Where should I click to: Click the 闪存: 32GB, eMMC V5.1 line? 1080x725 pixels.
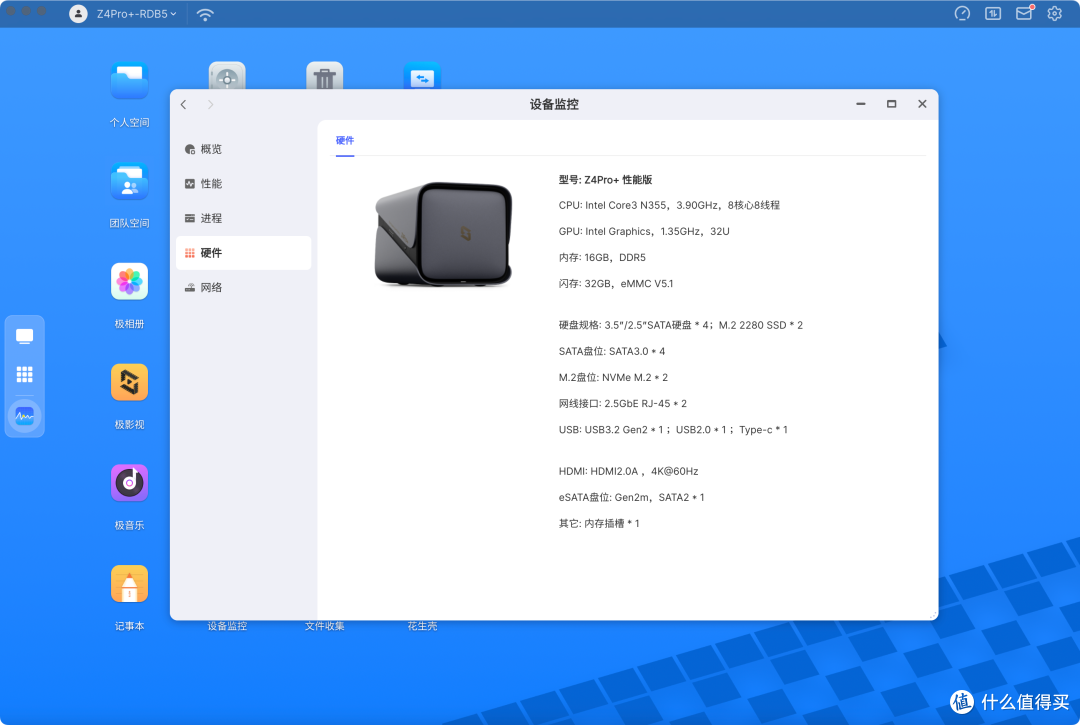[x=616, y=284]
